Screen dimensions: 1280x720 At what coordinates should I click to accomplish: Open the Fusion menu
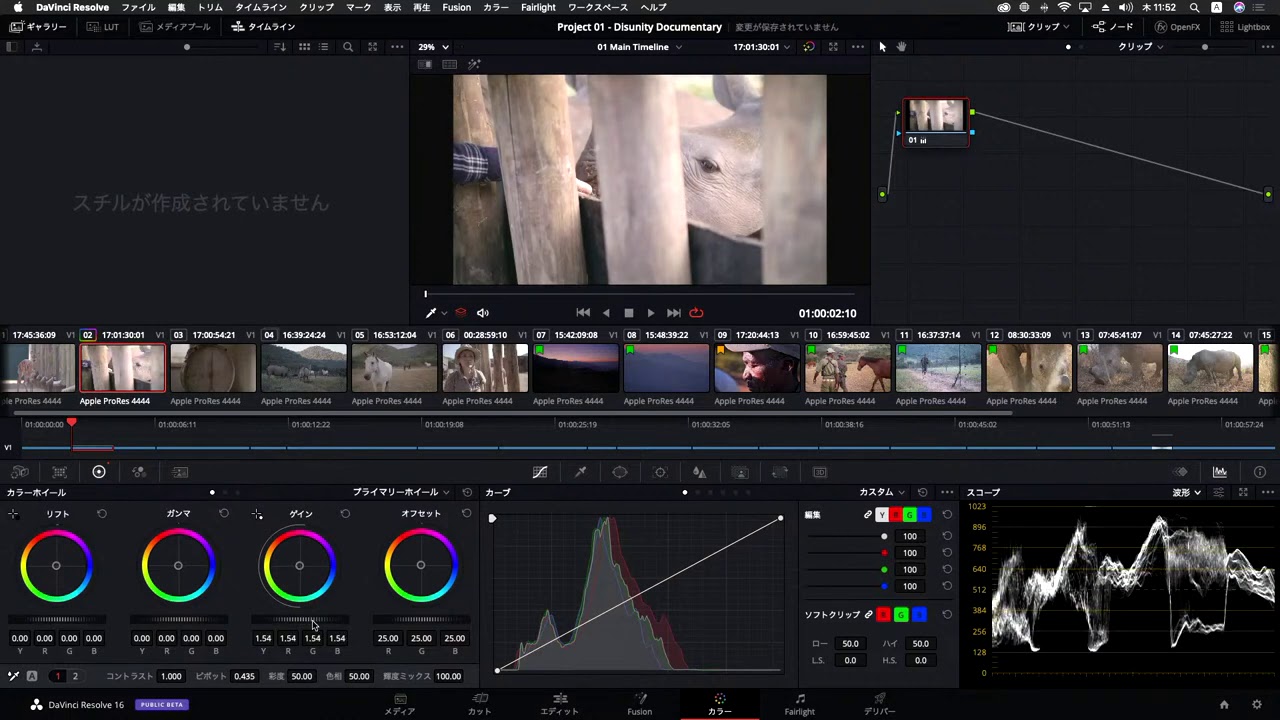[x=456, y=7]
